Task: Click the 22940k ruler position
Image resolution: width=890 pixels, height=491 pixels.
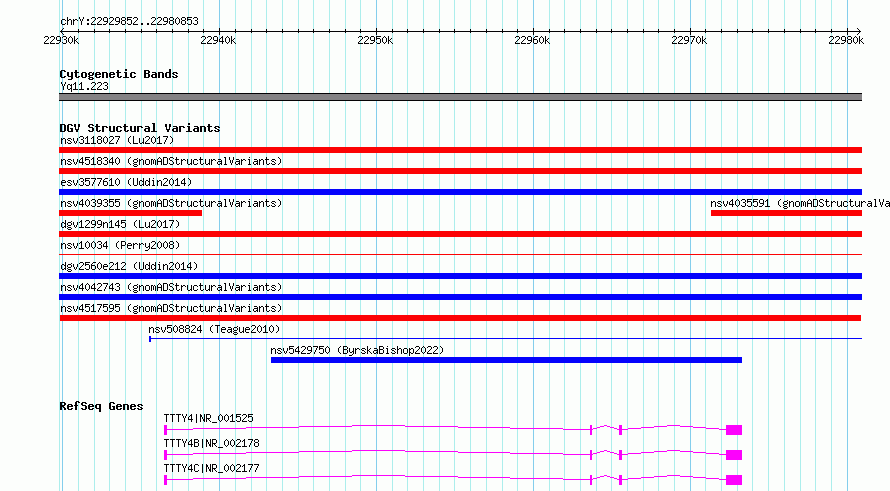Action: (x=219, y=40)
